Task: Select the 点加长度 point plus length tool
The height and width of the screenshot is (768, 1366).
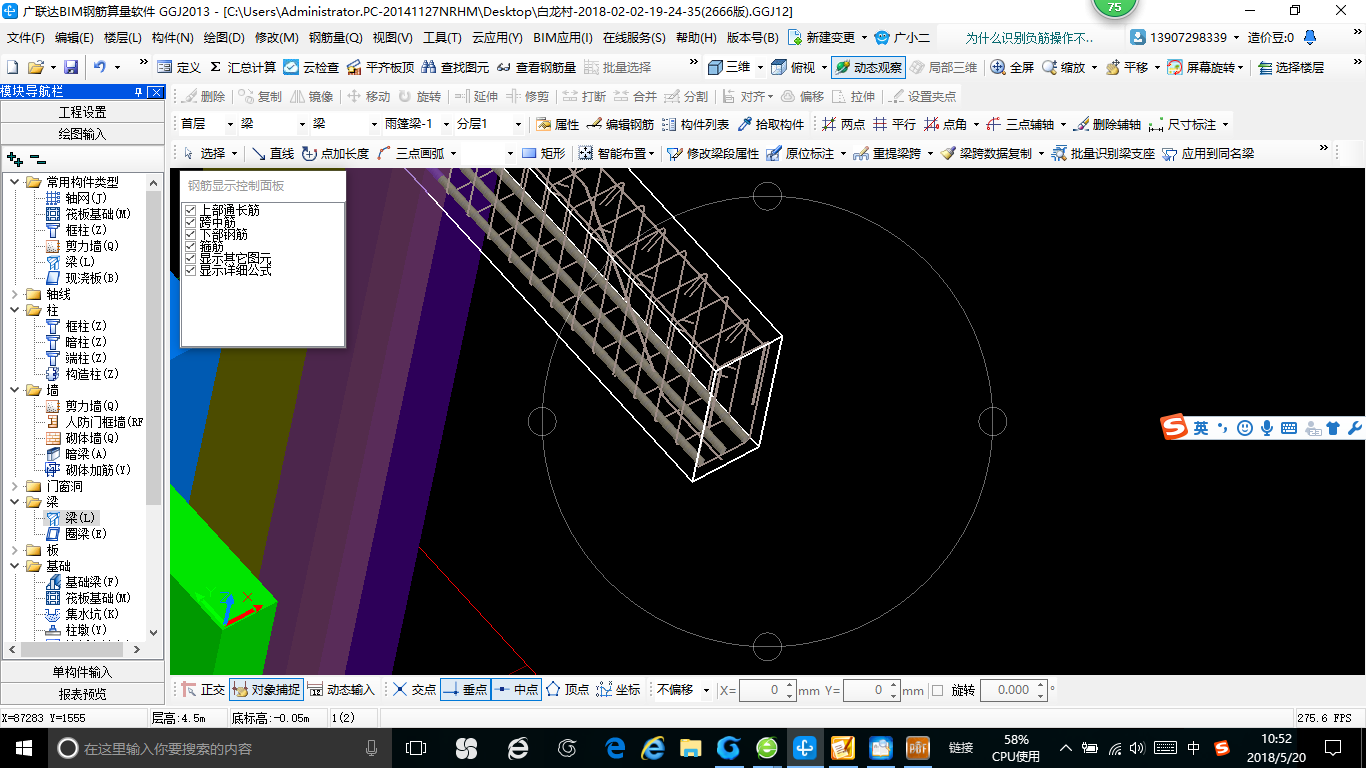Action: coord(335,153)
